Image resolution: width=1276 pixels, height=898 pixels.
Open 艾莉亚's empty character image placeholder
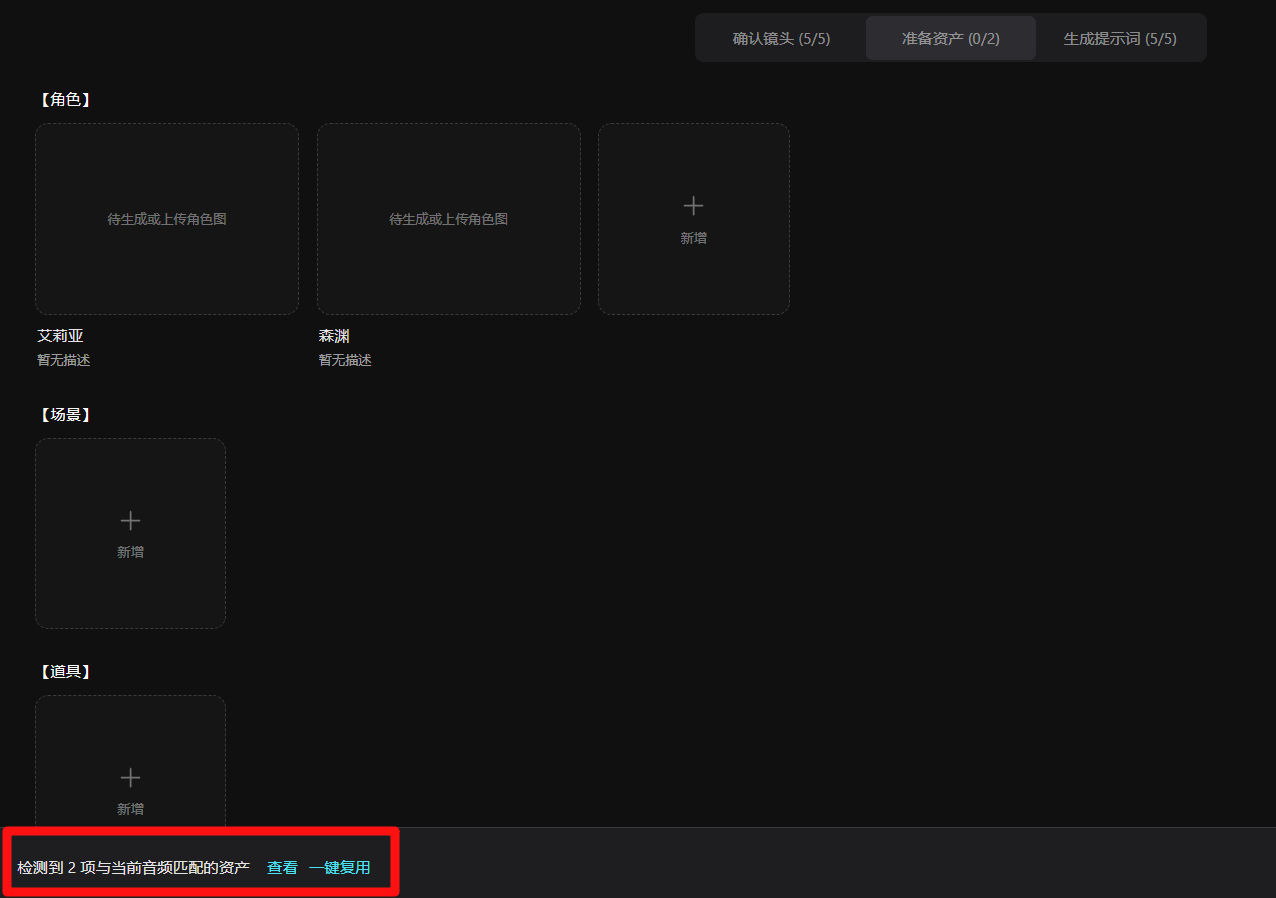(x=167, y=219)
